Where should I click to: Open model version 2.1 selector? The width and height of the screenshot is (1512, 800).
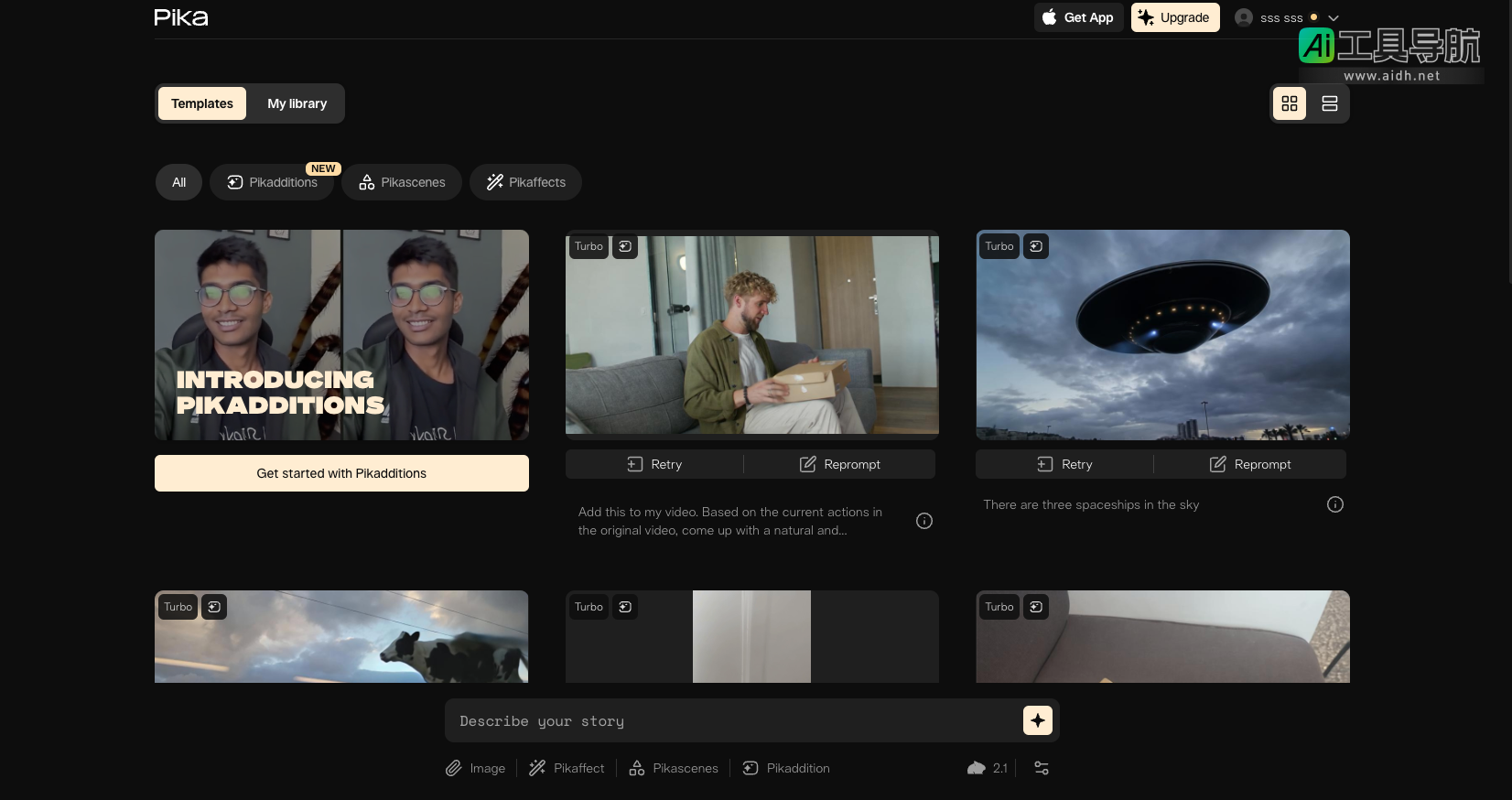(988, 768)
